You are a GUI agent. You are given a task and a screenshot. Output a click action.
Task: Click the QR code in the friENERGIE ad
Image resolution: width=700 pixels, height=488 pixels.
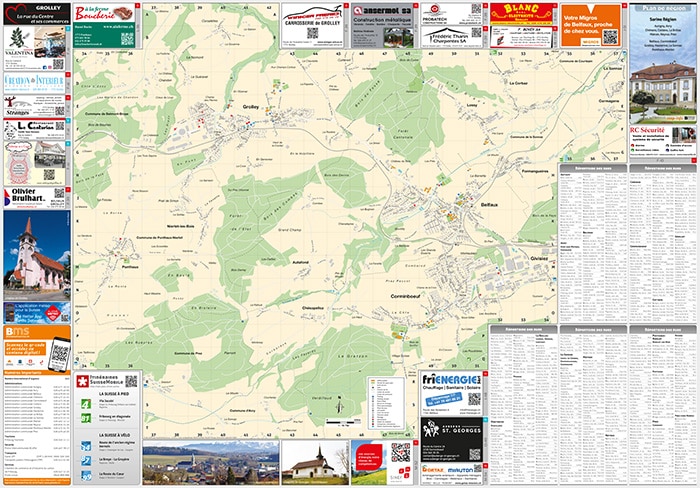pos(474,399)
